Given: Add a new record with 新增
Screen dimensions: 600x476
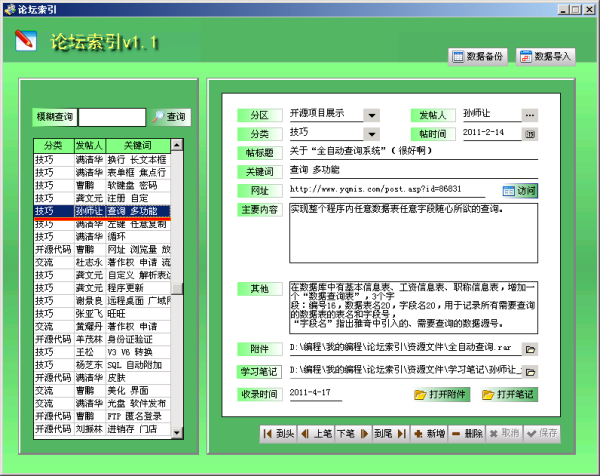Looking at the screenshot, I should (429, 434).
